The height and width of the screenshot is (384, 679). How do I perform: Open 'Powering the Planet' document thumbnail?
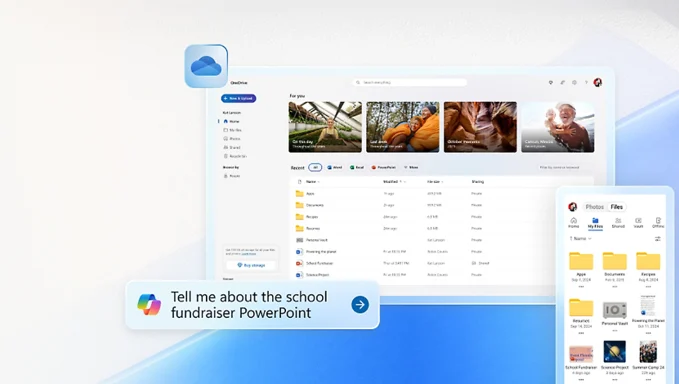[x=648, y=306]
